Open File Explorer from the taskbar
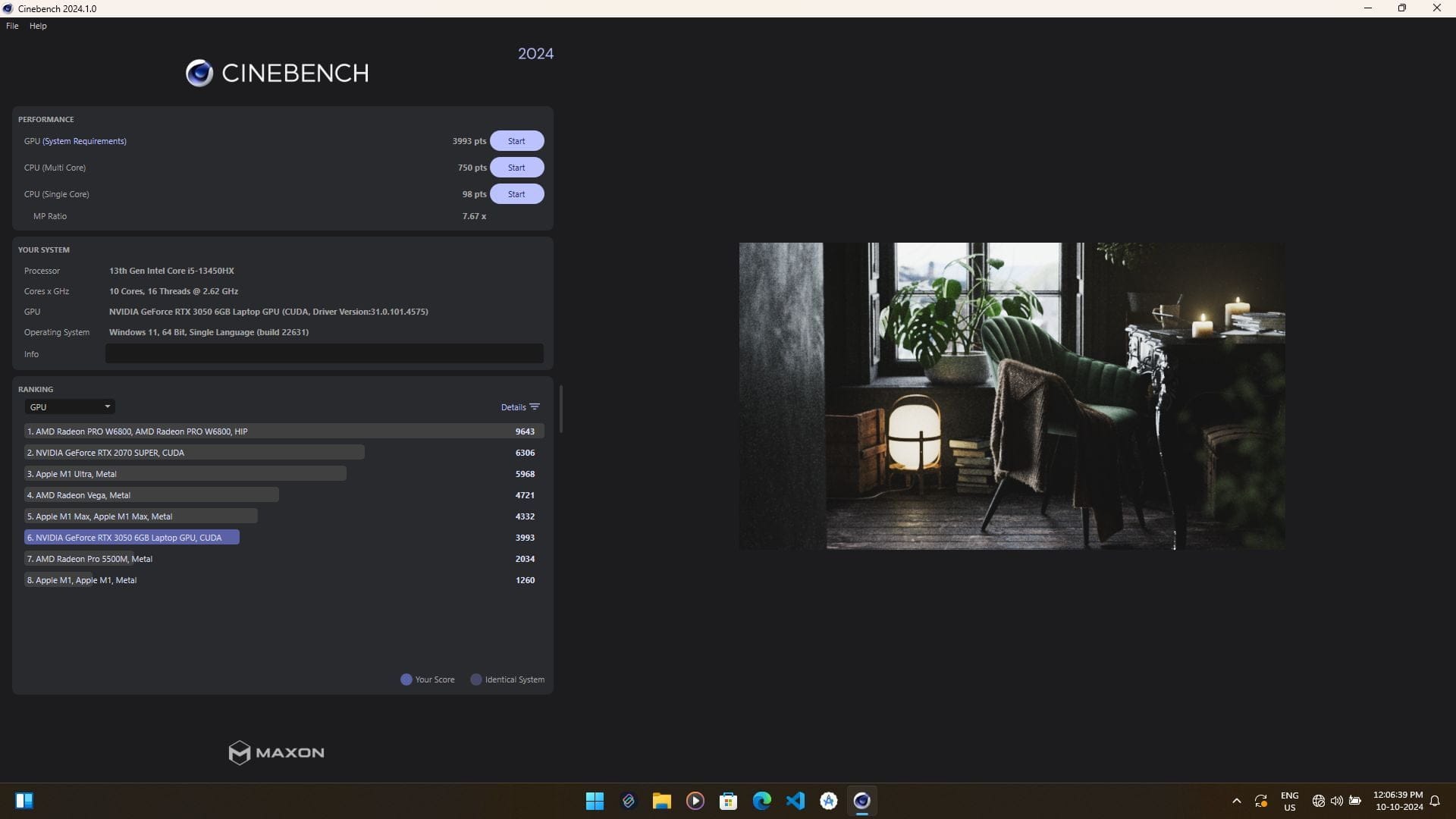The image size is (1456, 819). (662, 801)
